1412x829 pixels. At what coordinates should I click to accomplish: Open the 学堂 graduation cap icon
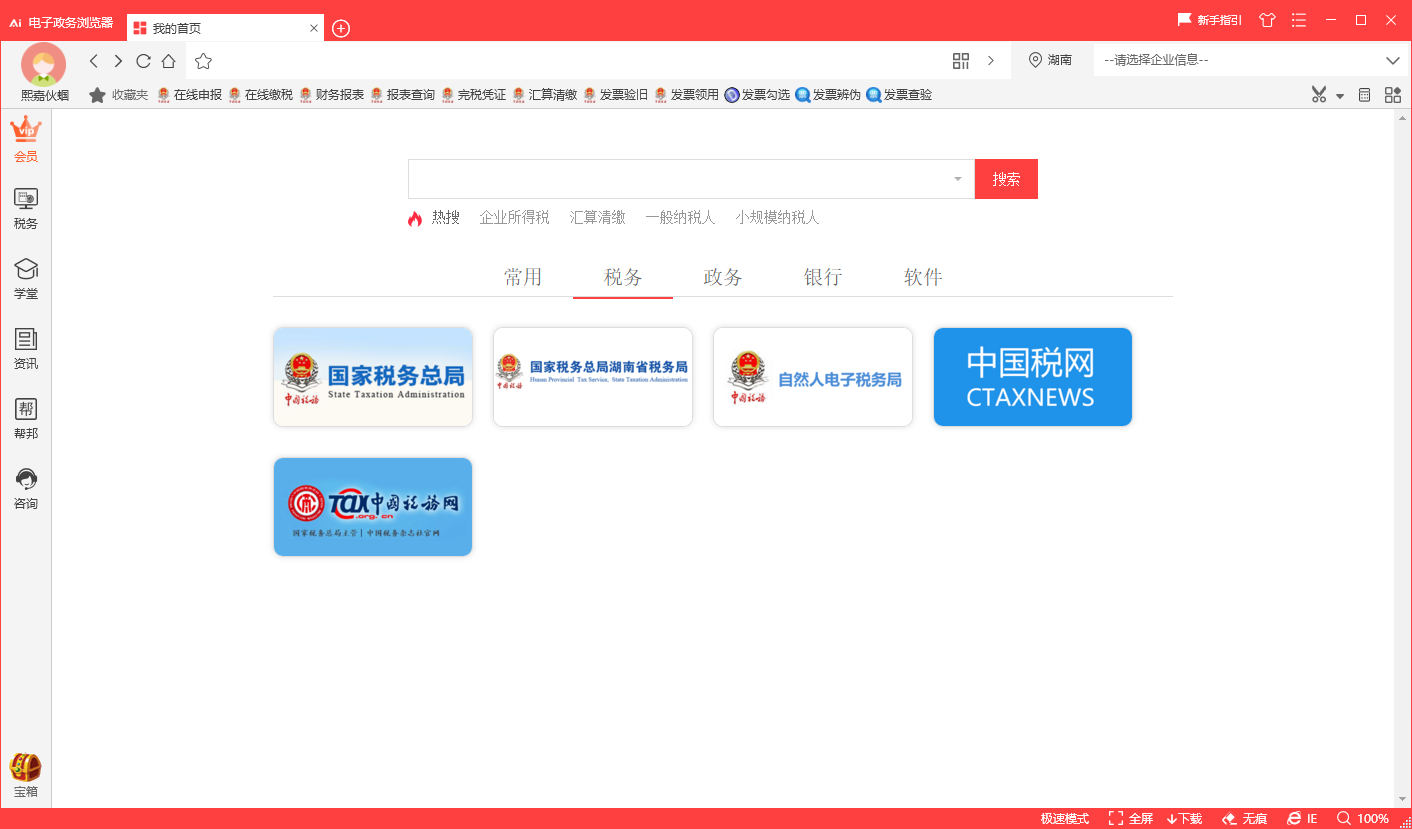click(x=26, y=279)
